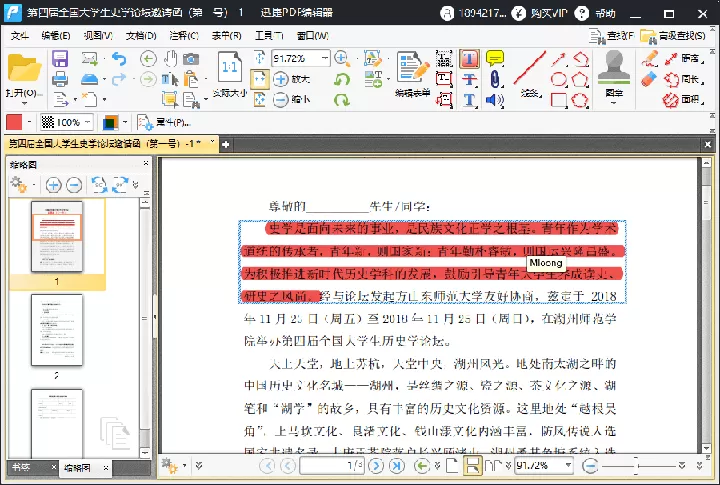Image resolution: width=720 pixels, height=485 pixels.
Task: Click the sound speaker annotation tool
Action: [495, 100]
